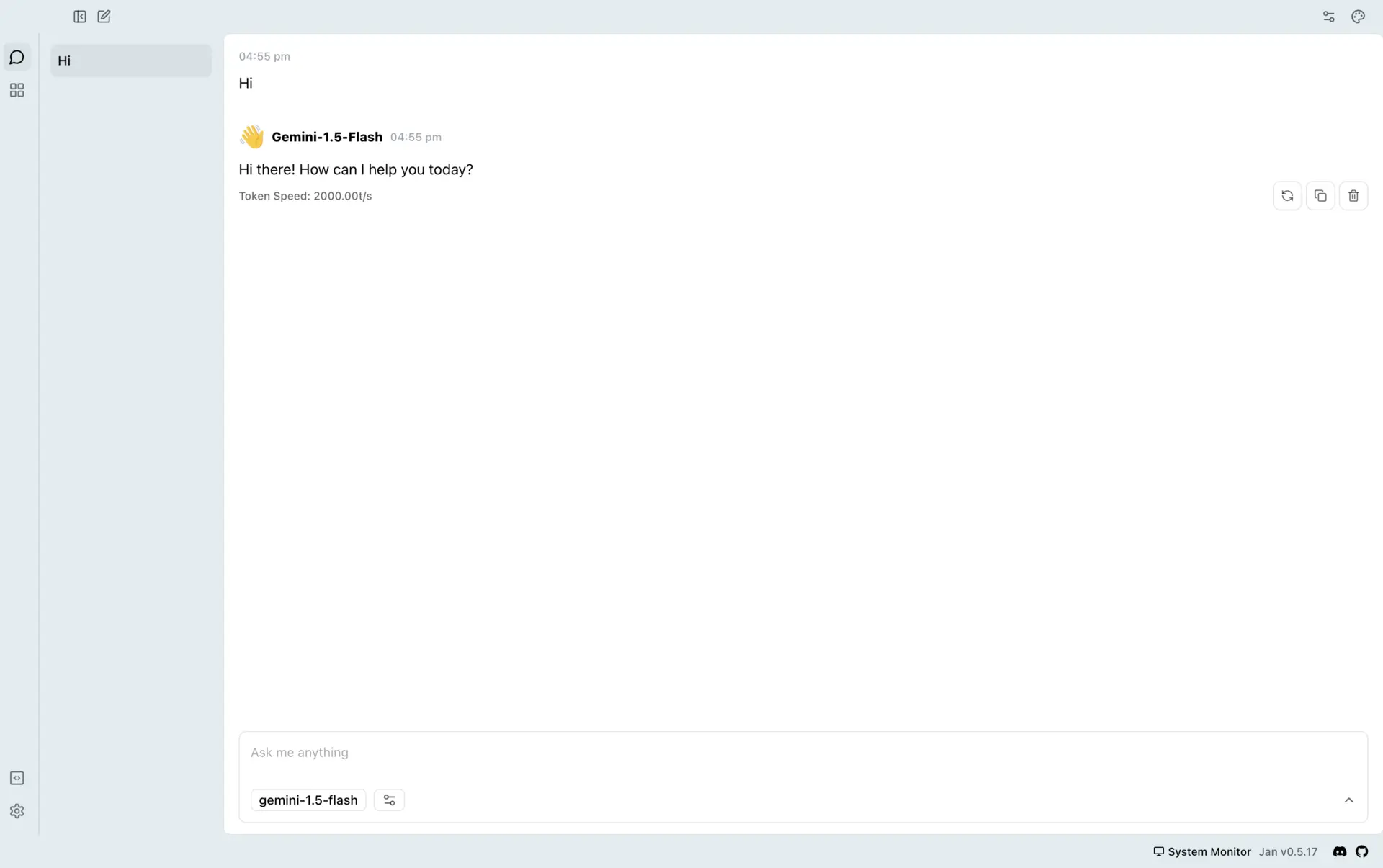Expand the chat input chevron

(x=1348, y=800)
